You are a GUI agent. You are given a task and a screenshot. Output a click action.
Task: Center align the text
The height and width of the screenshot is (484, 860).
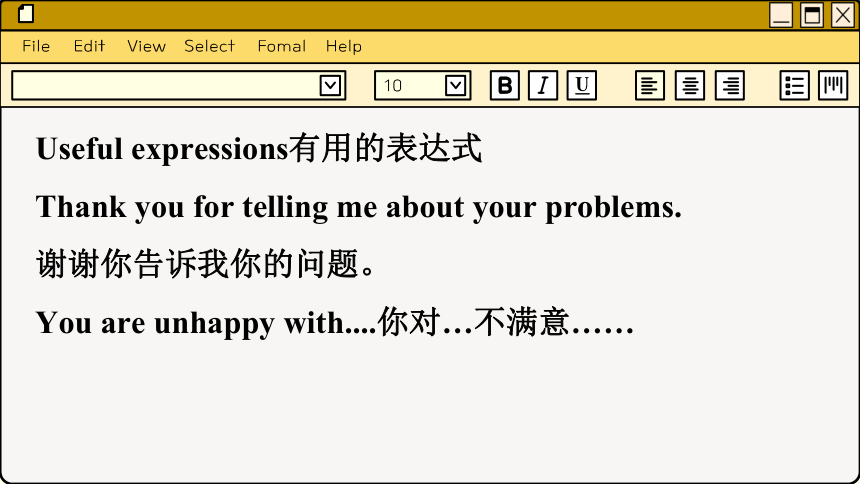tap(690, 85)
